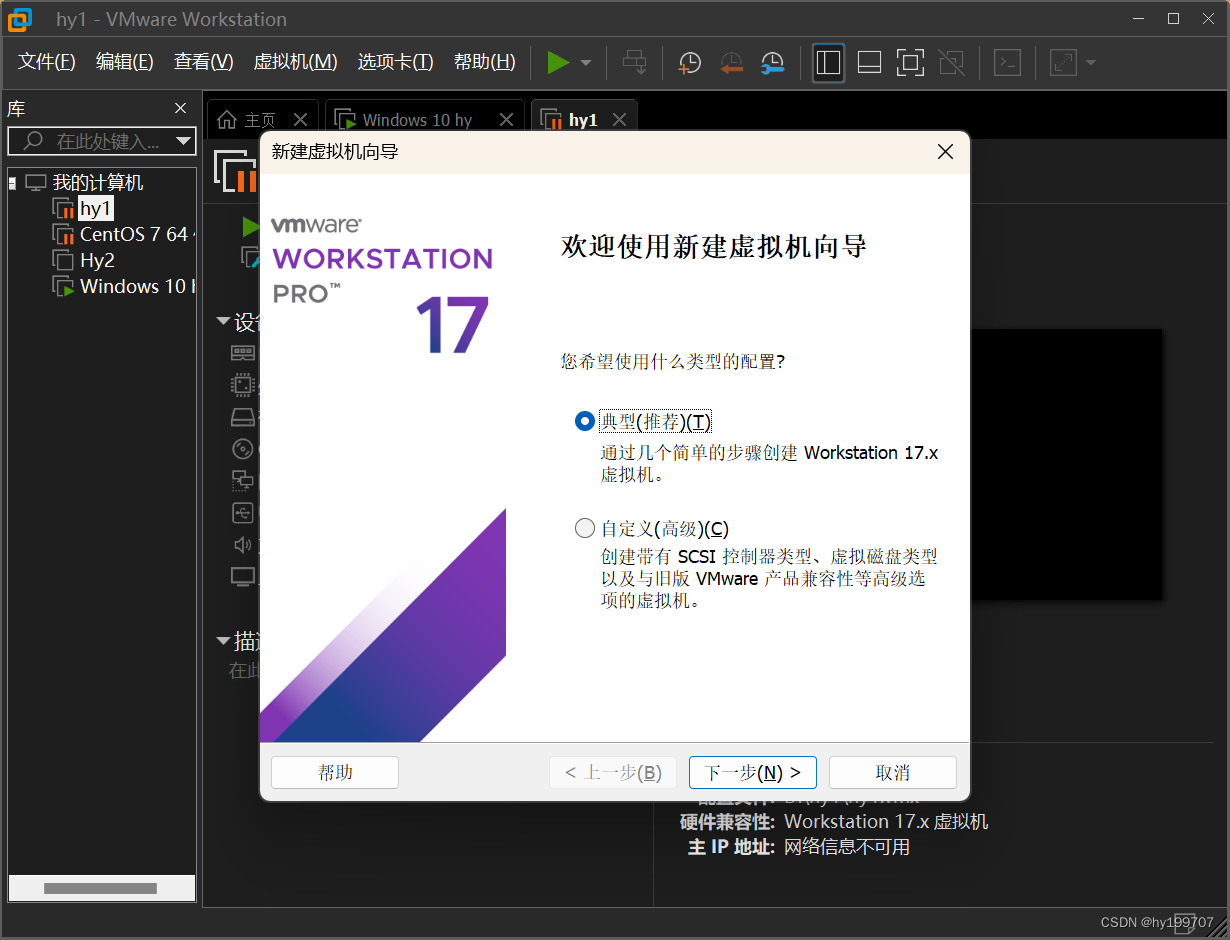Toggle the library sidebar view icon
Screen dimensions: 1230x940
click(x=828, y=63)
